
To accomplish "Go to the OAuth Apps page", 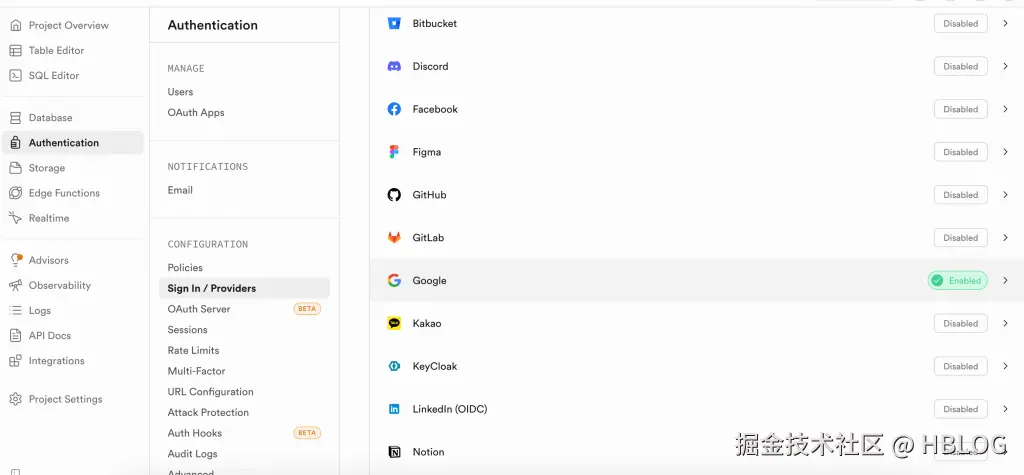I will pos(196,113).
